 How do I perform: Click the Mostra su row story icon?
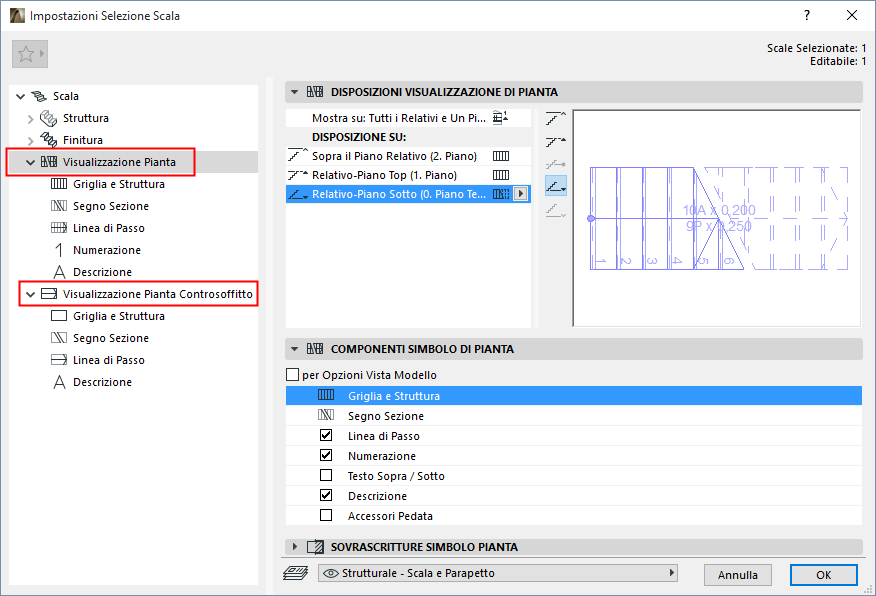[501, 117]
